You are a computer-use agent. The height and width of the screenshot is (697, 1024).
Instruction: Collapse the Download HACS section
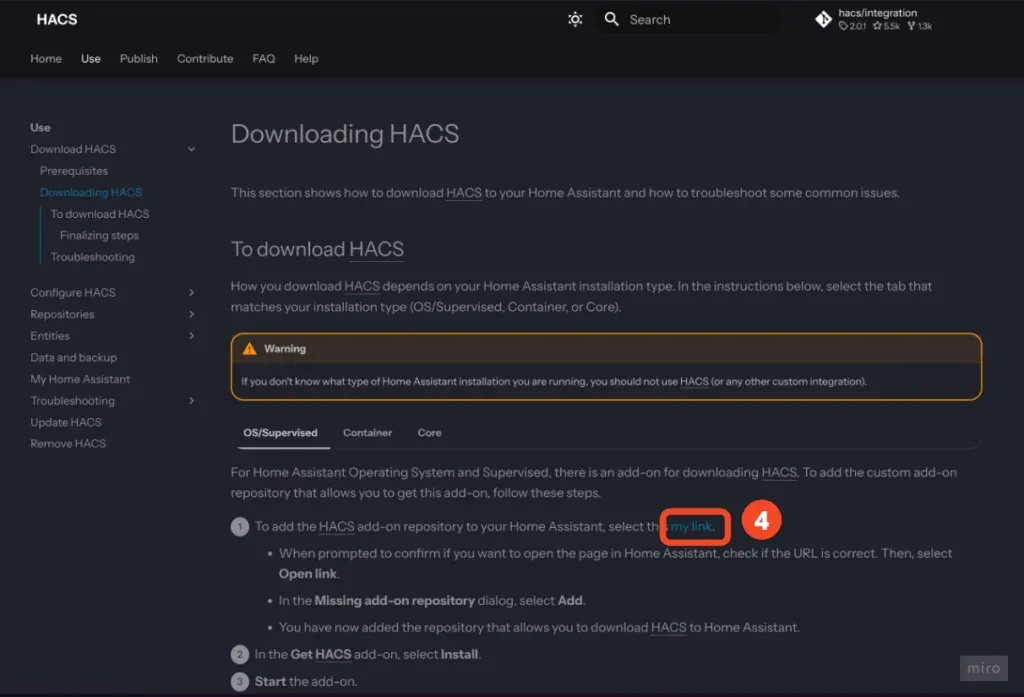191,149
